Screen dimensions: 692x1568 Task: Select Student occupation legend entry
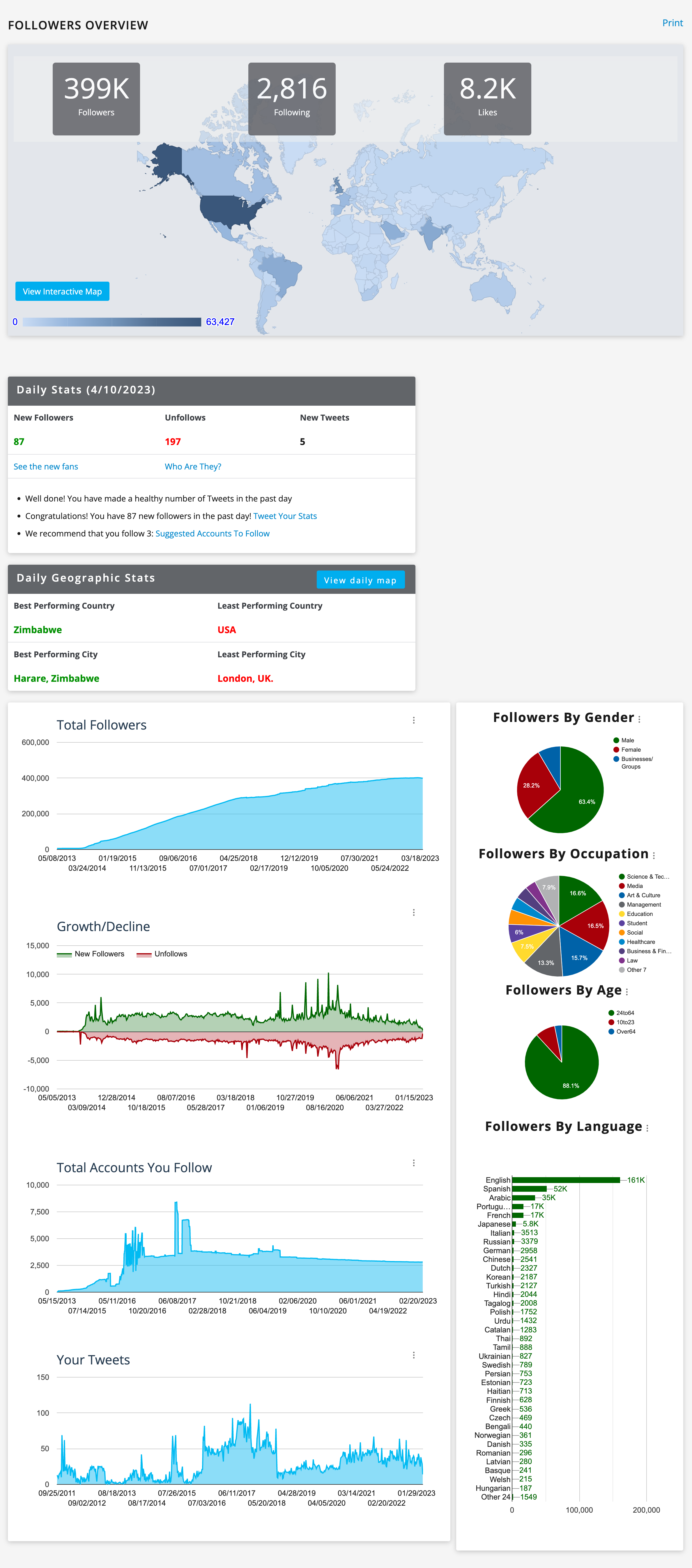click(x=633, y=923)
